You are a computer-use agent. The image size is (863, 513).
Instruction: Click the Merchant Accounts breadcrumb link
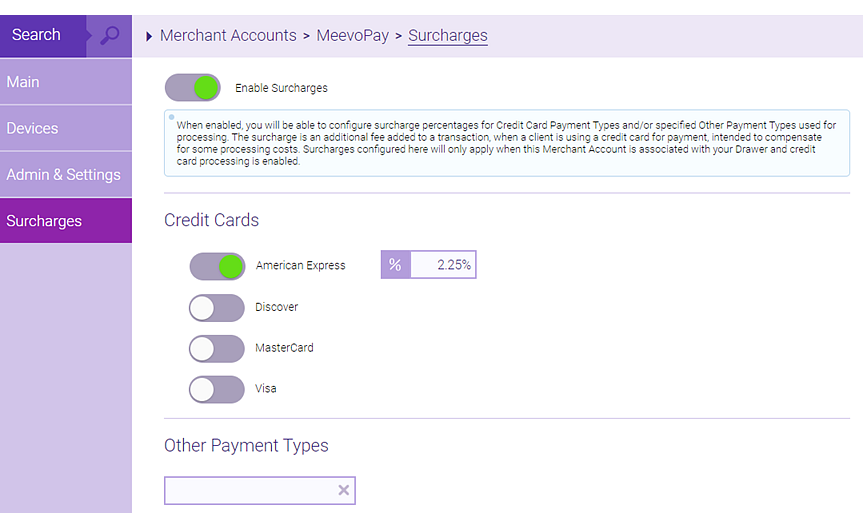[228, 36]
